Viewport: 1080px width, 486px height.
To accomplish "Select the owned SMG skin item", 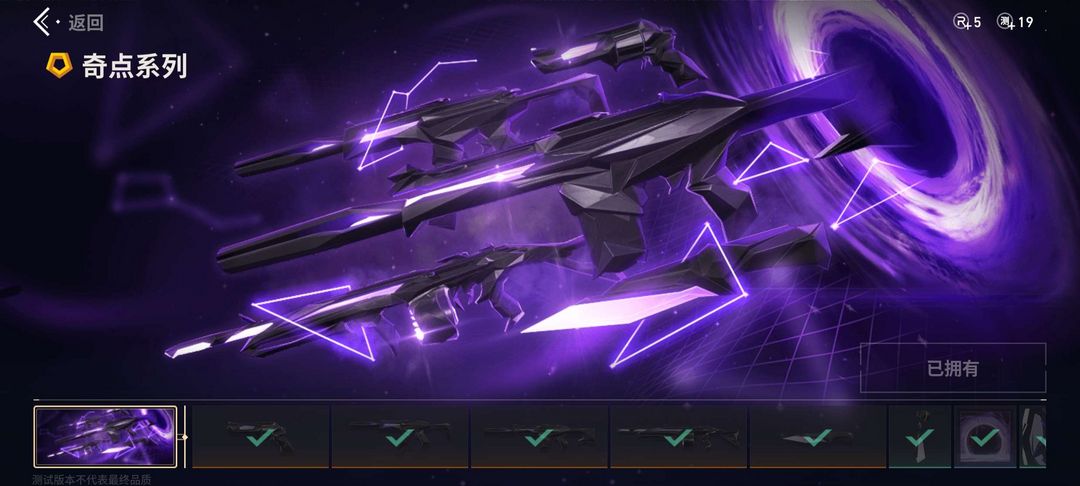I will pos(400,436).
